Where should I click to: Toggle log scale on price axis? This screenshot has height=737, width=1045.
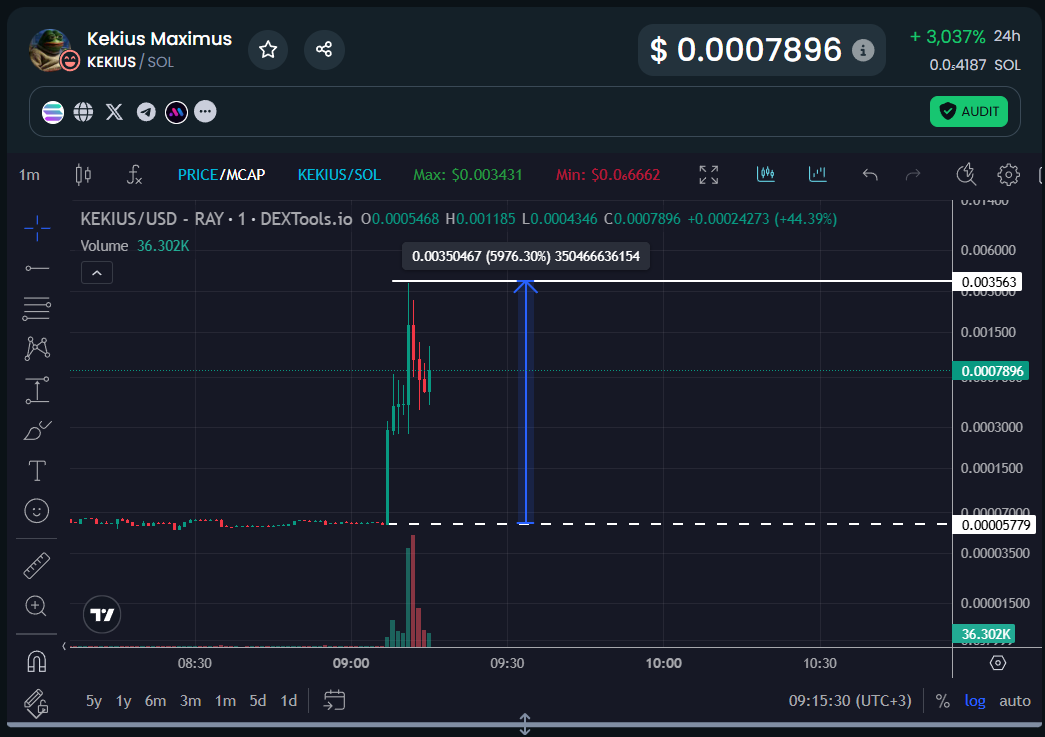[x=974, y=701]
